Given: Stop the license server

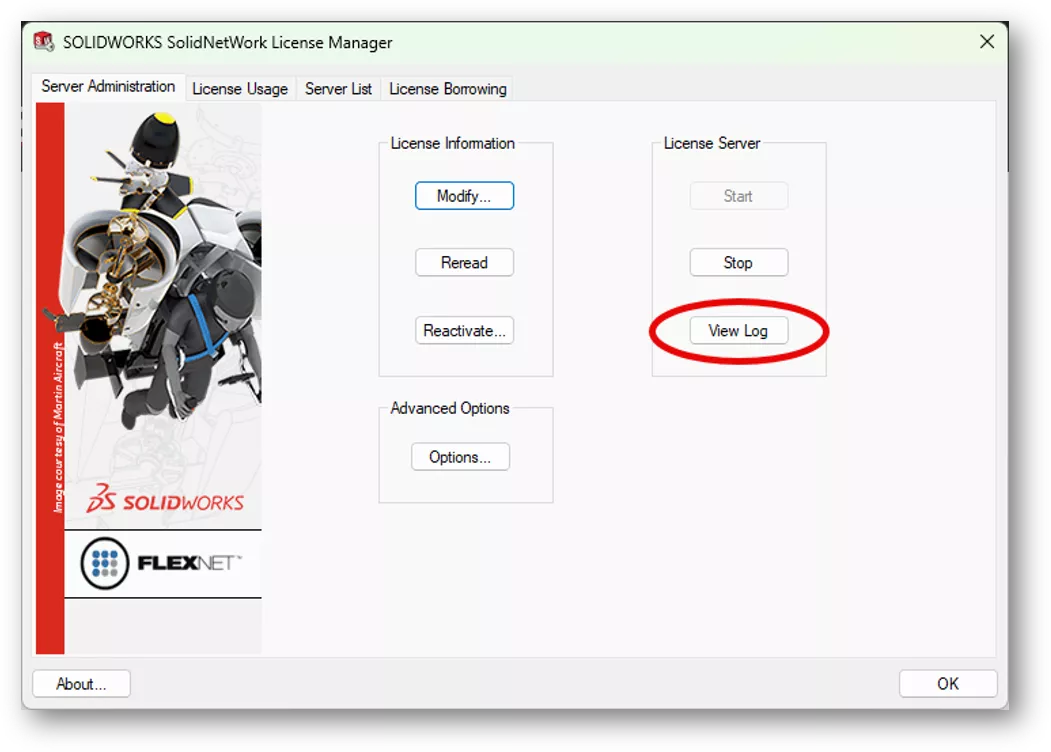Looking at the screenshot, I should (738, 263).
